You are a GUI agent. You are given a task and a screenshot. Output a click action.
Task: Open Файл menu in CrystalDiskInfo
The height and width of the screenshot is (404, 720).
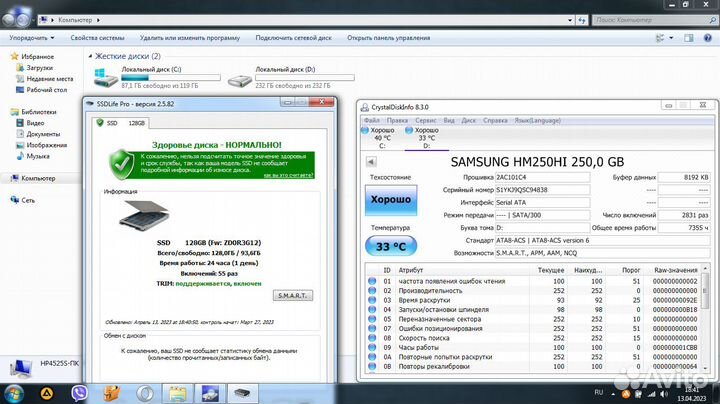[371, 120]
